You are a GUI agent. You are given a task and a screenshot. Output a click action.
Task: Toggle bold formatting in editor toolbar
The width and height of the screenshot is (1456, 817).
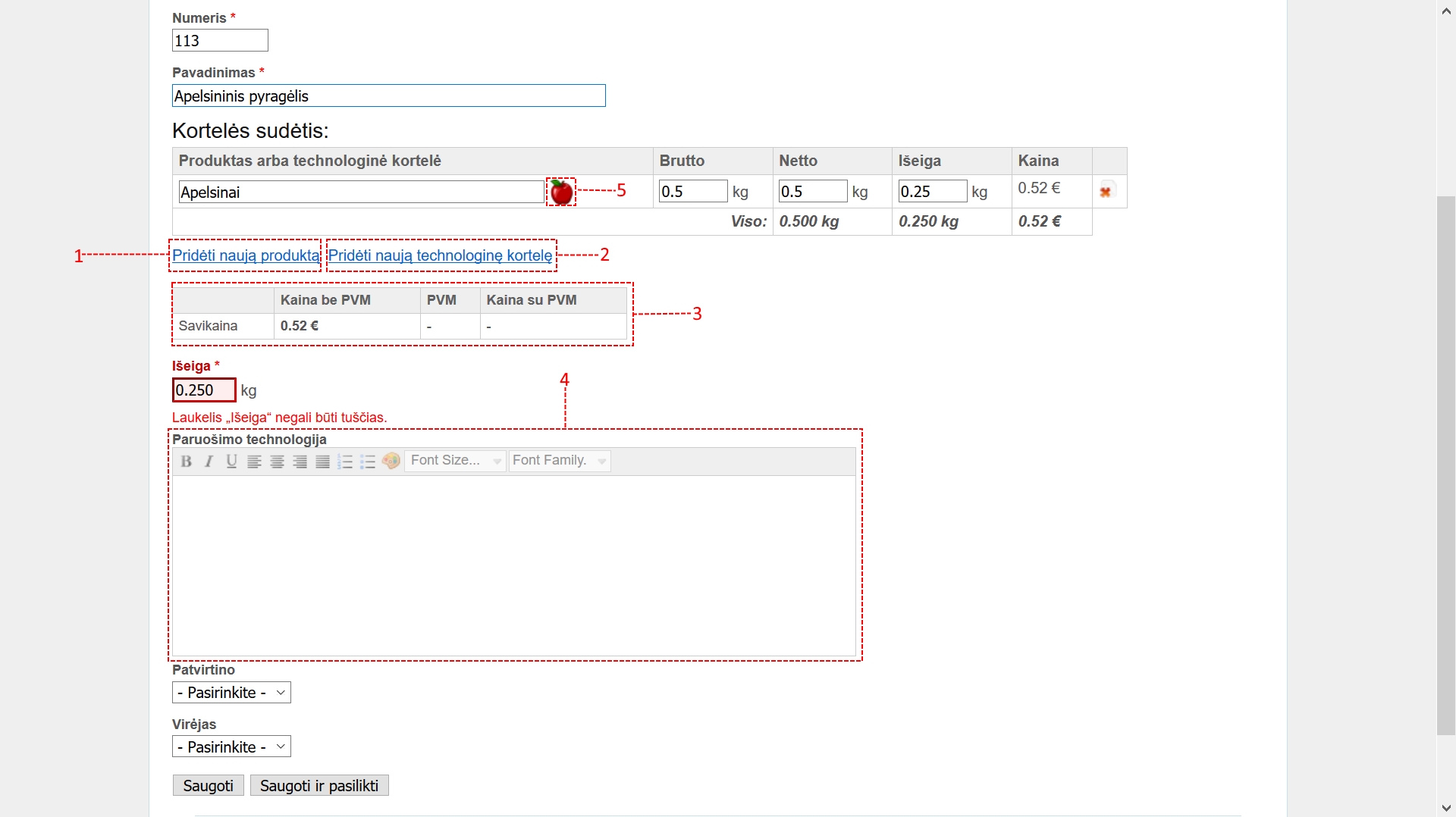tap(186, 462)
